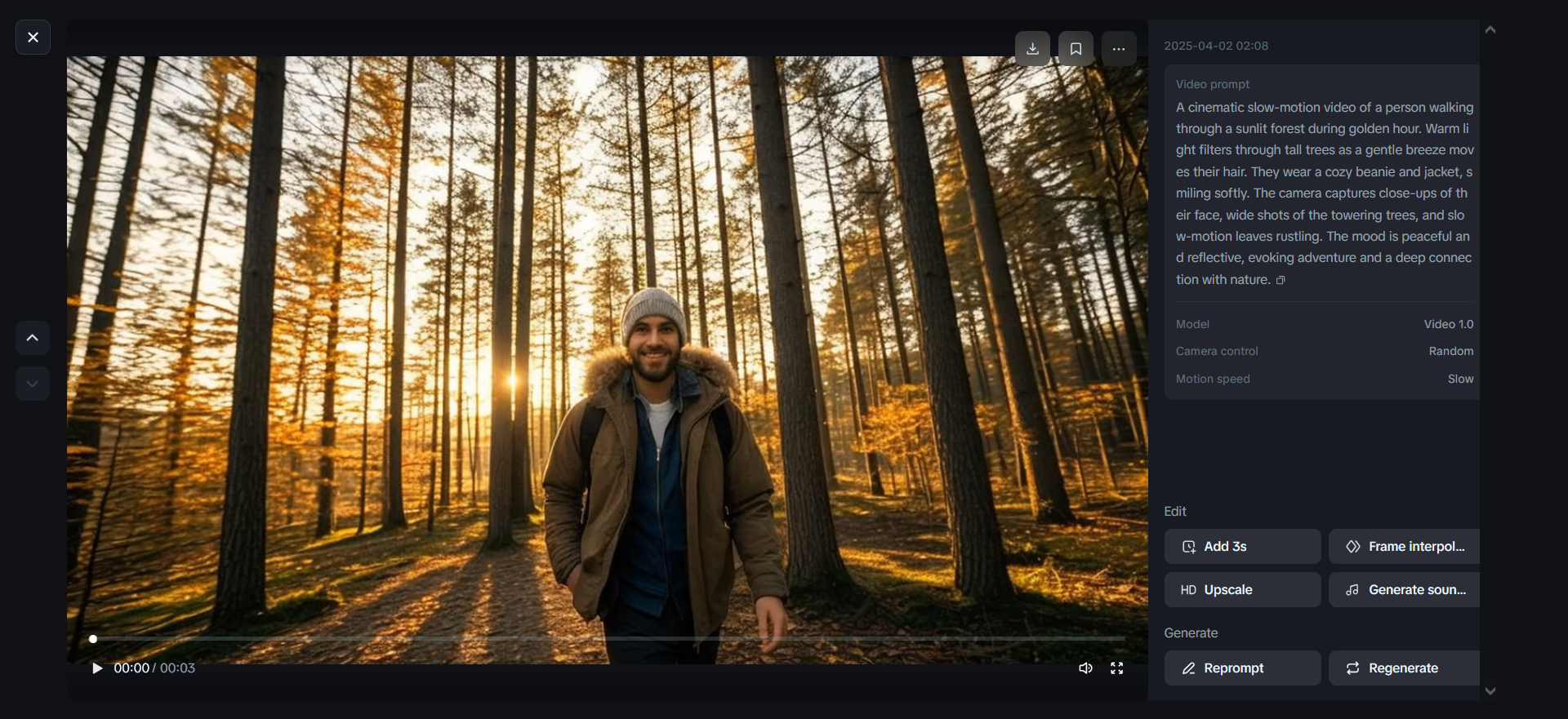Copy the video prompt text

coord(1281,280)
